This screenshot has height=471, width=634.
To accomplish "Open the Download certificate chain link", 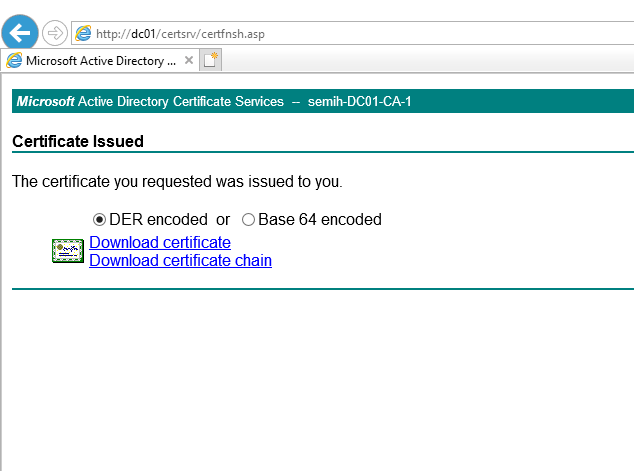I will click(x=180, y=261).
